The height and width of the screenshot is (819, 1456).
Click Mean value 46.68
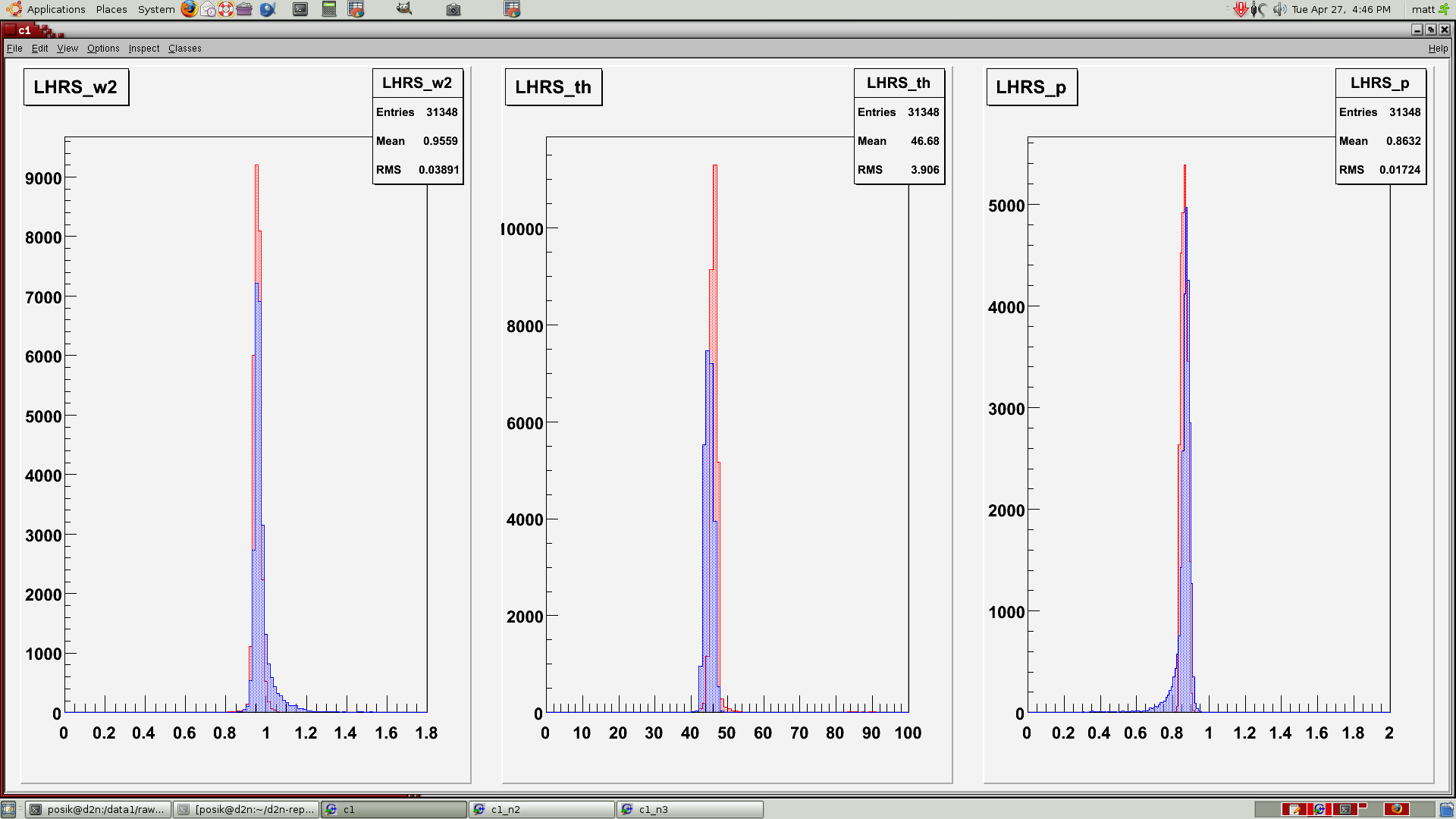click(x=925, y=141)
